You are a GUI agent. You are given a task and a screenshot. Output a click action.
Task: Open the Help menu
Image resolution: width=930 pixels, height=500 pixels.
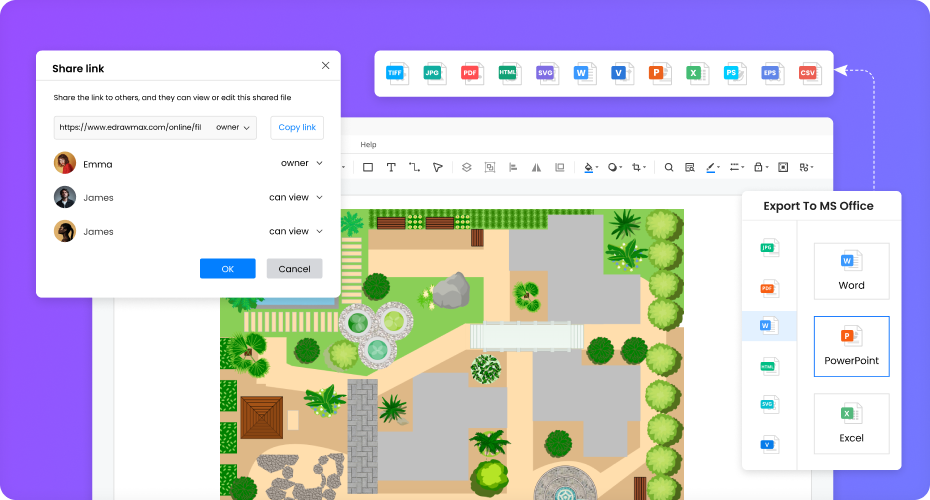click(368, 145)
